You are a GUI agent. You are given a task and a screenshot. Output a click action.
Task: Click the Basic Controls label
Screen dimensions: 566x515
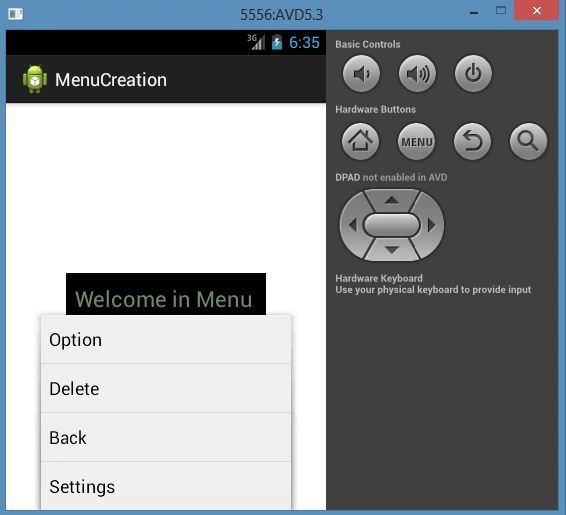367,44
